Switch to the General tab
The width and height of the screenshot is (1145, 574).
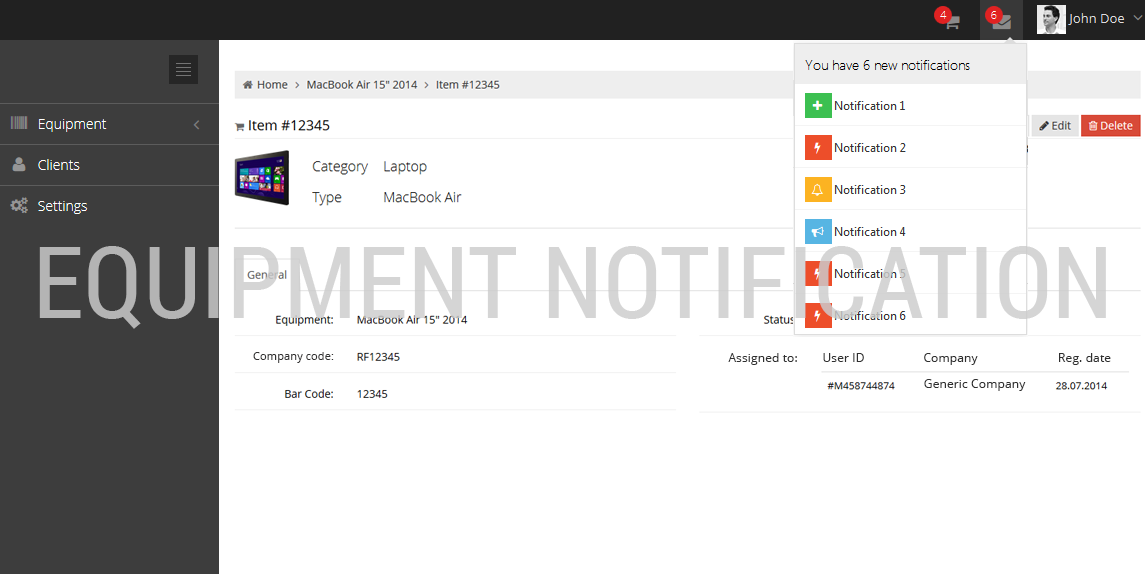[x=267, y=275]
